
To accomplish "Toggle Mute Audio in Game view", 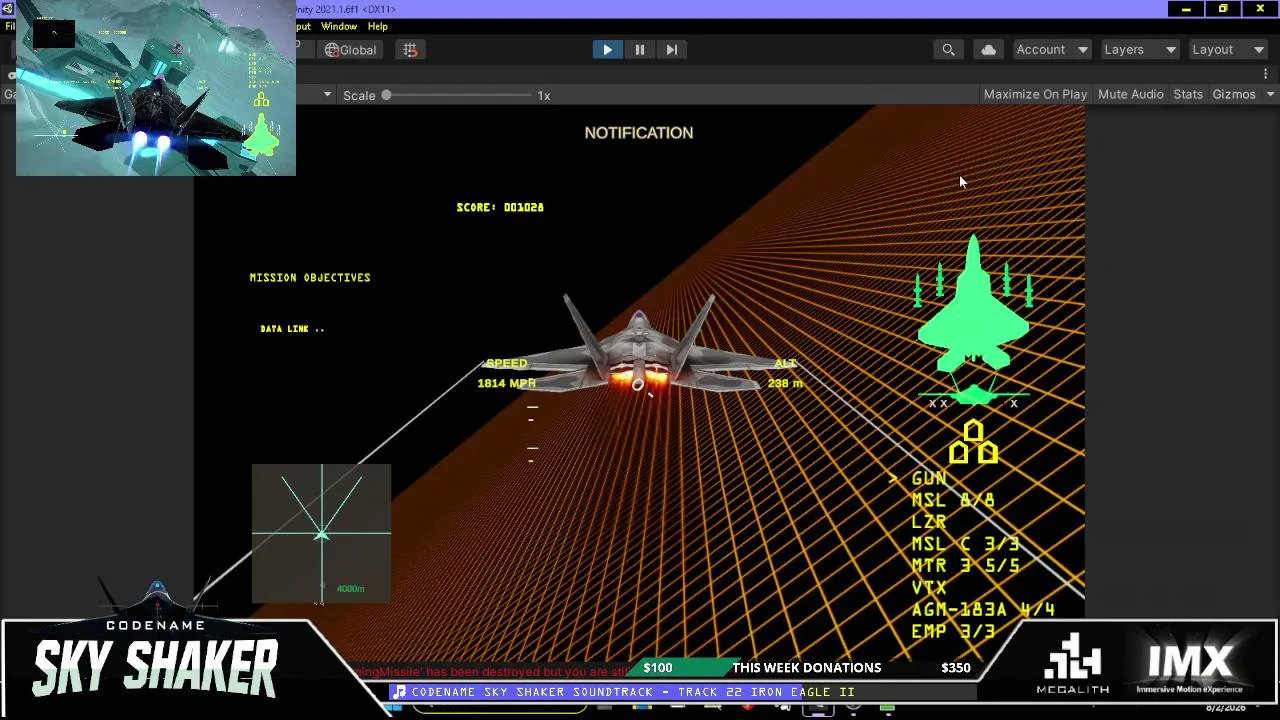I will click(x=1131, y=94).
